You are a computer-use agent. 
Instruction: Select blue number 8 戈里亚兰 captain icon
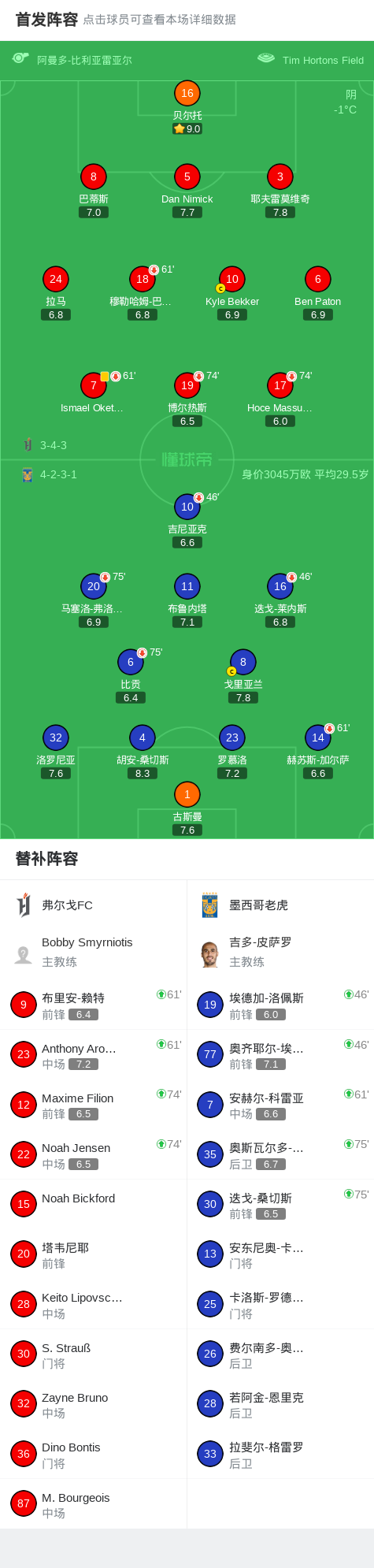[x=243, y=662]
